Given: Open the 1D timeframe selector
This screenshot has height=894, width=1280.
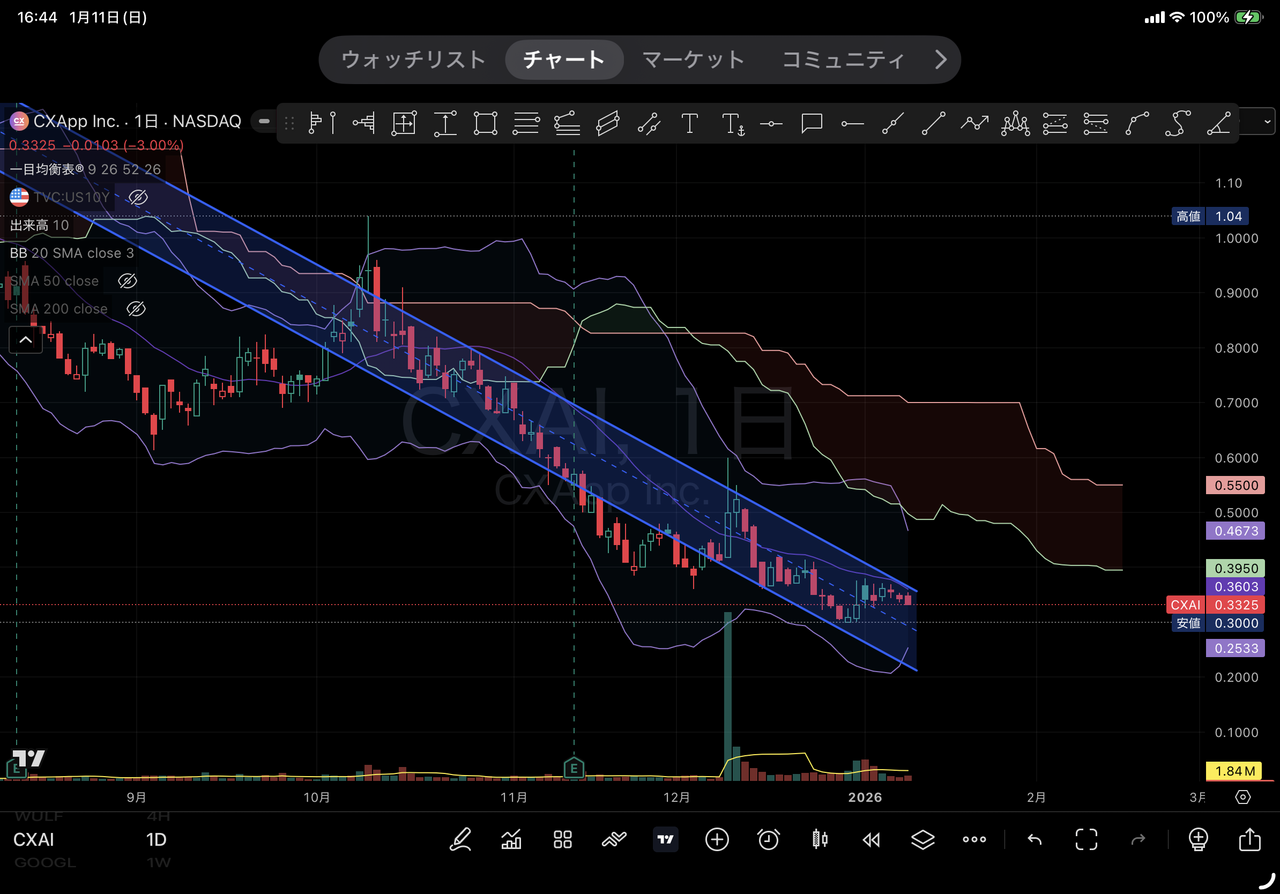Looking at the screenshot, I should (x=156, y=840).
